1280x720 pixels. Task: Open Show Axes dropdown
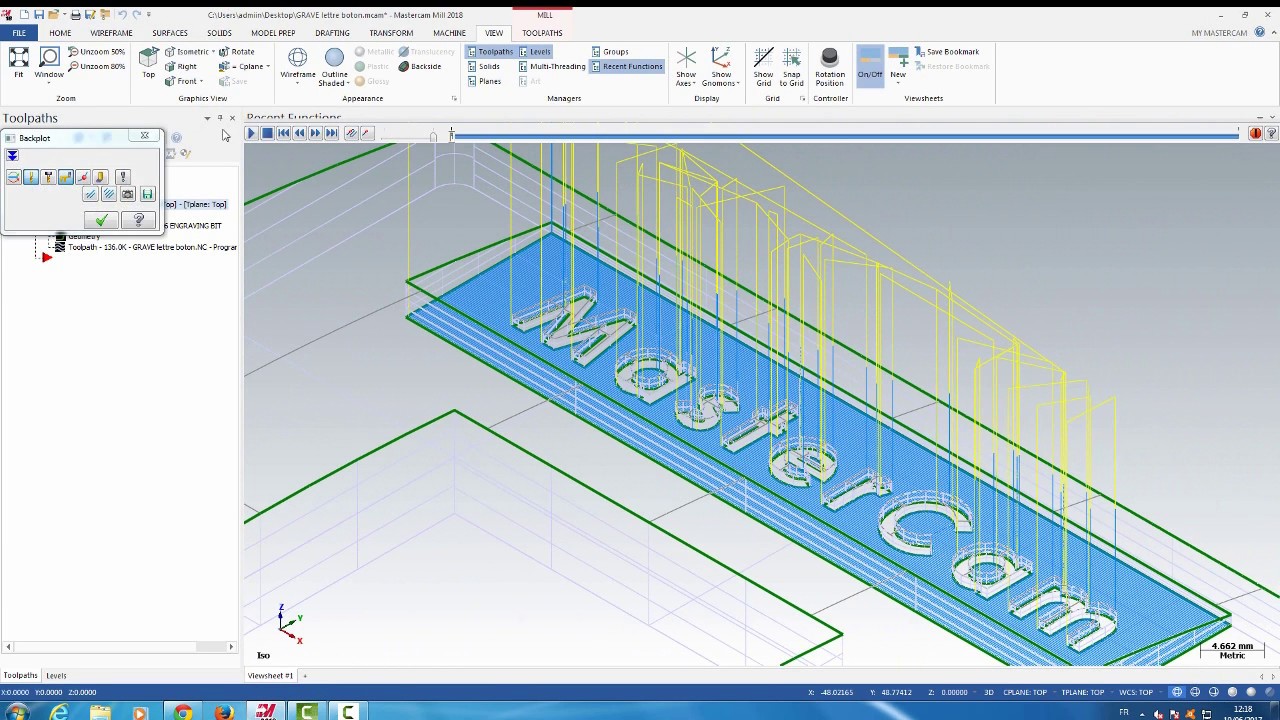[692, 83]
